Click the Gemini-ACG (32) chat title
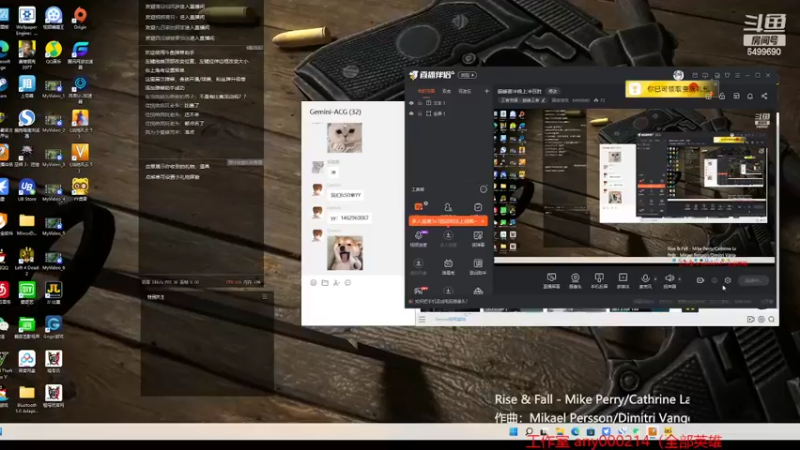This screenshot has height=450, width=800. tap(335, 111)
